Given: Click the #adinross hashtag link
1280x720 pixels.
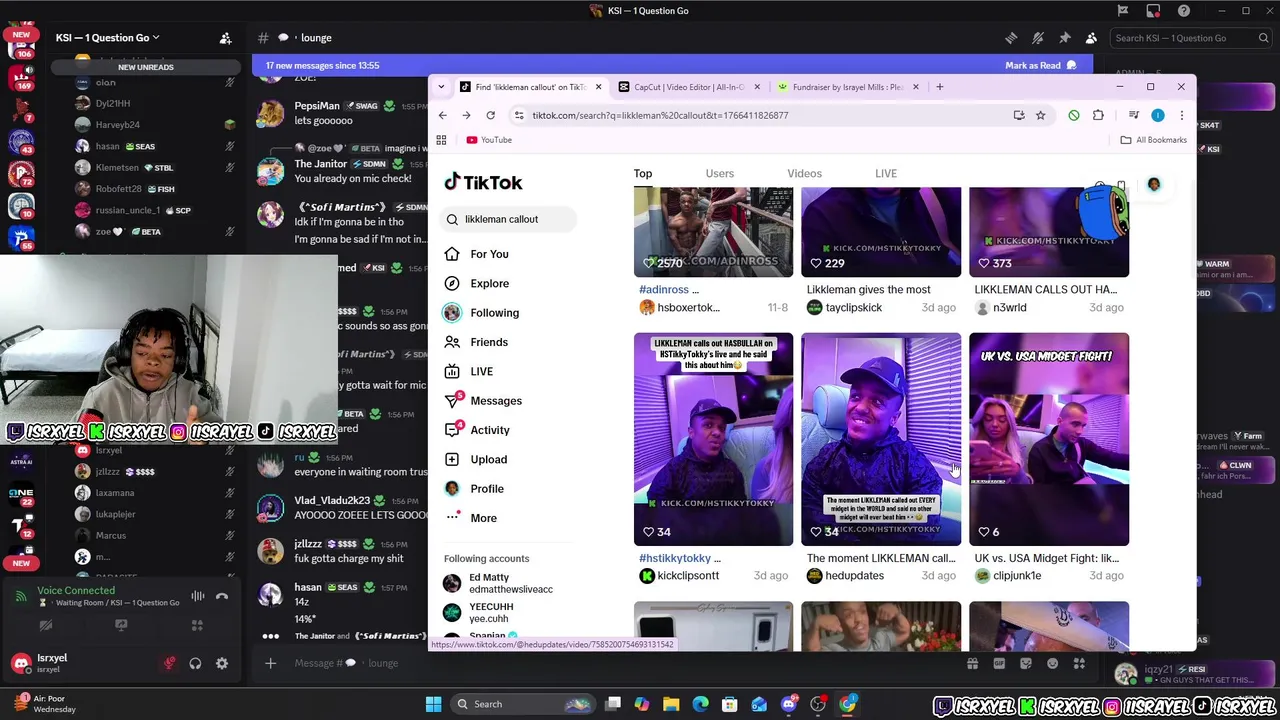Looking at the screenshot, I should (x=664, y=290).
